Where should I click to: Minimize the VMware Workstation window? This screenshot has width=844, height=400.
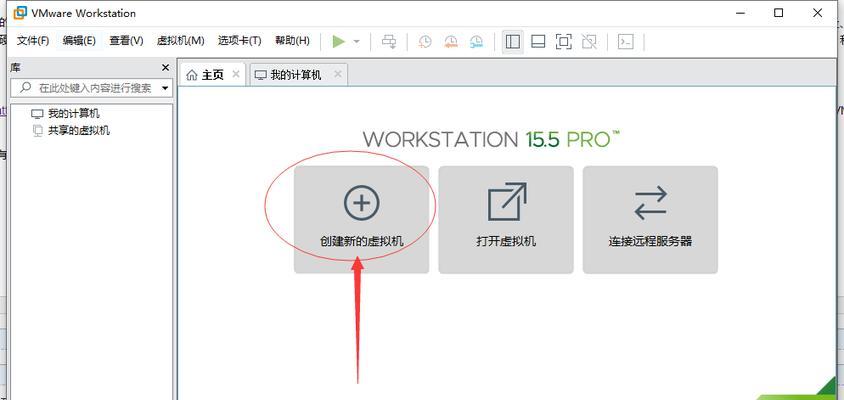740,13
